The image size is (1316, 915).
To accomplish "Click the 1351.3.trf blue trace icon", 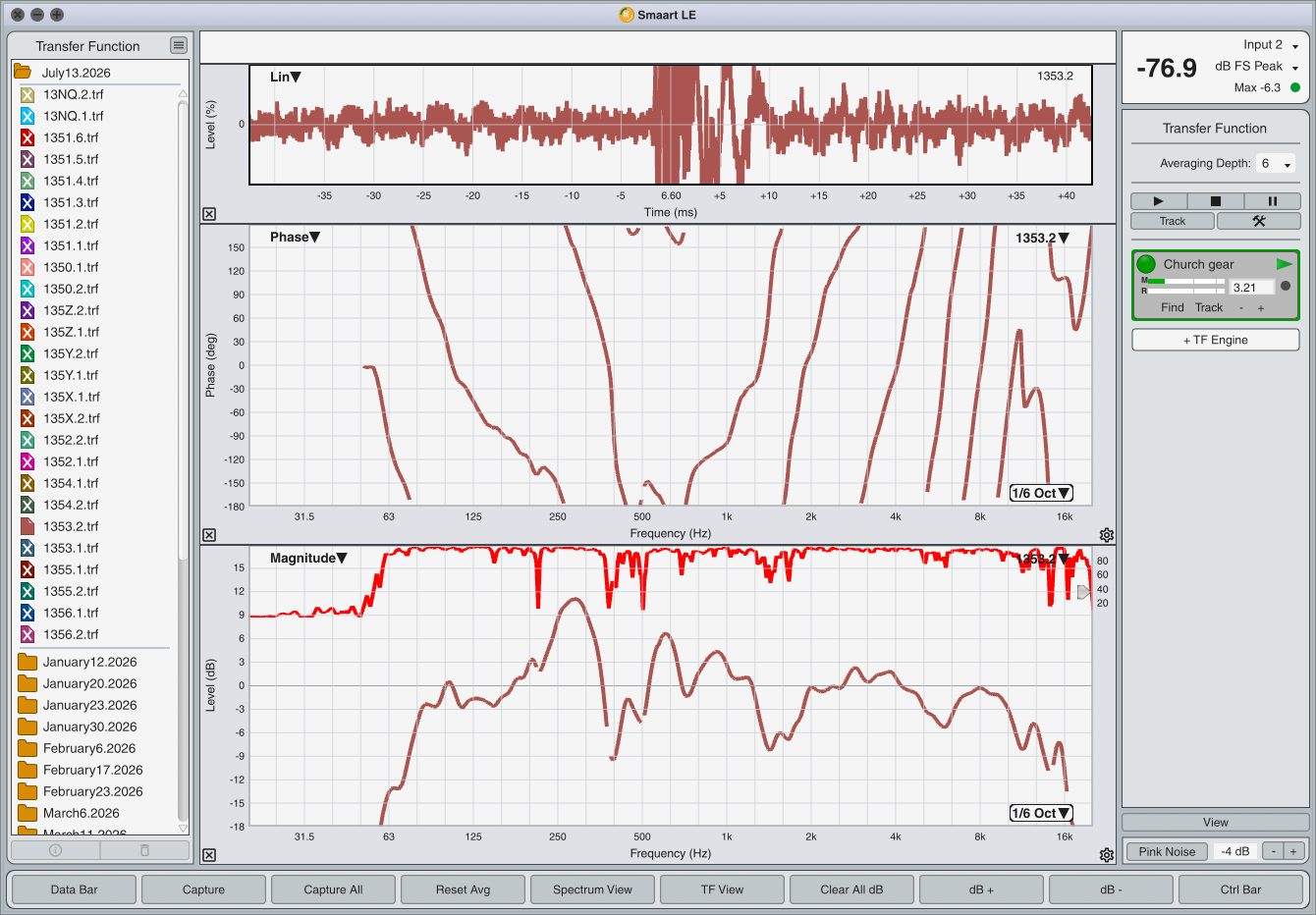I will coord(27,202).
